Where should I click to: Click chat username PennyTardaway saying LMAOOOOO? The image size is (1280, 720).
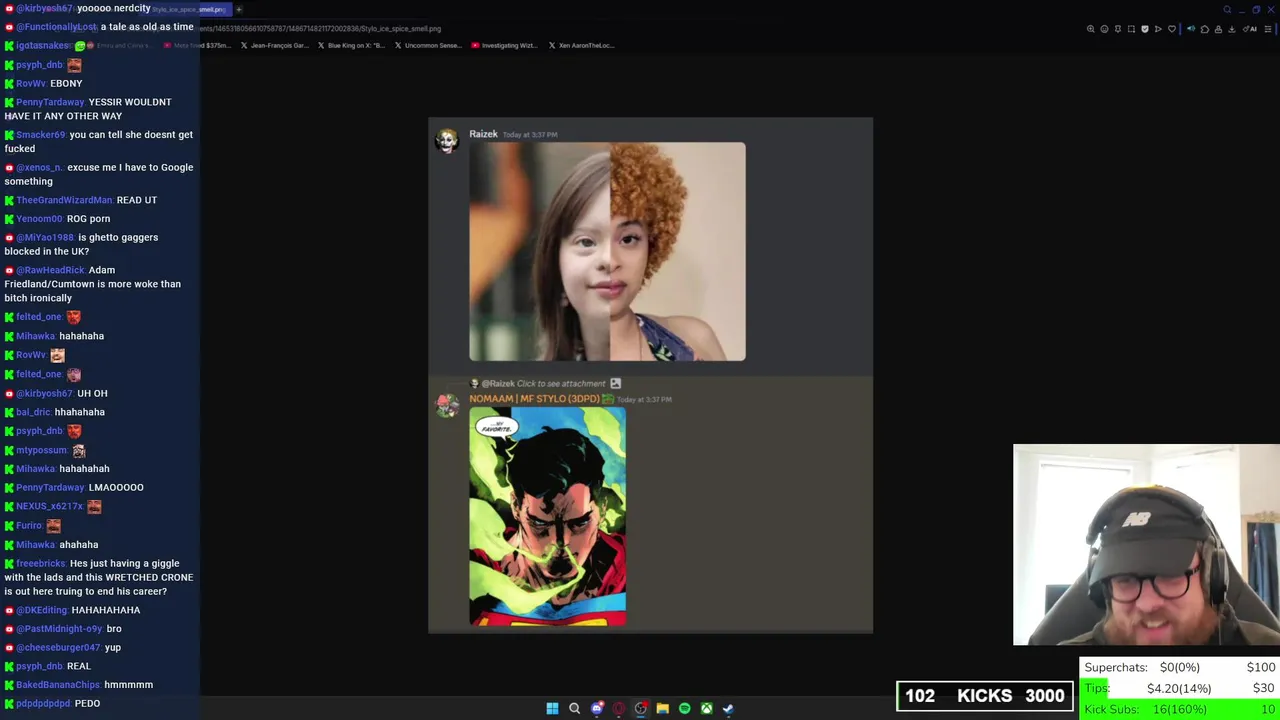pyautogui.click(x=50, y=487)
